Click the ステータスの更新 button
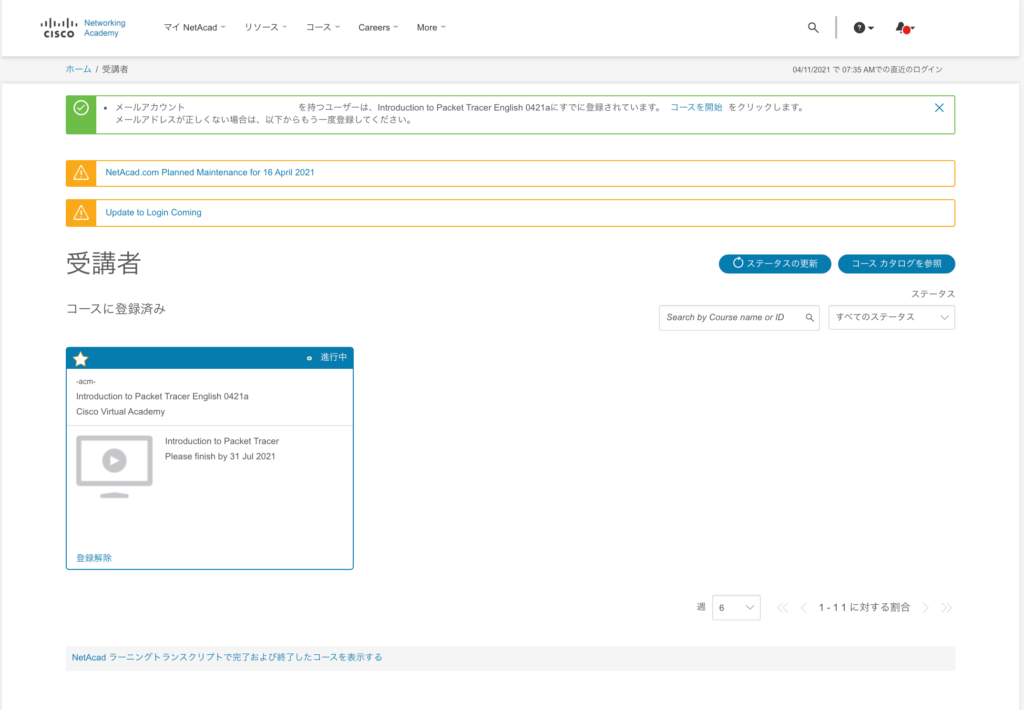The height and width of the screenshot is (710, 1024). coord(775,264)
